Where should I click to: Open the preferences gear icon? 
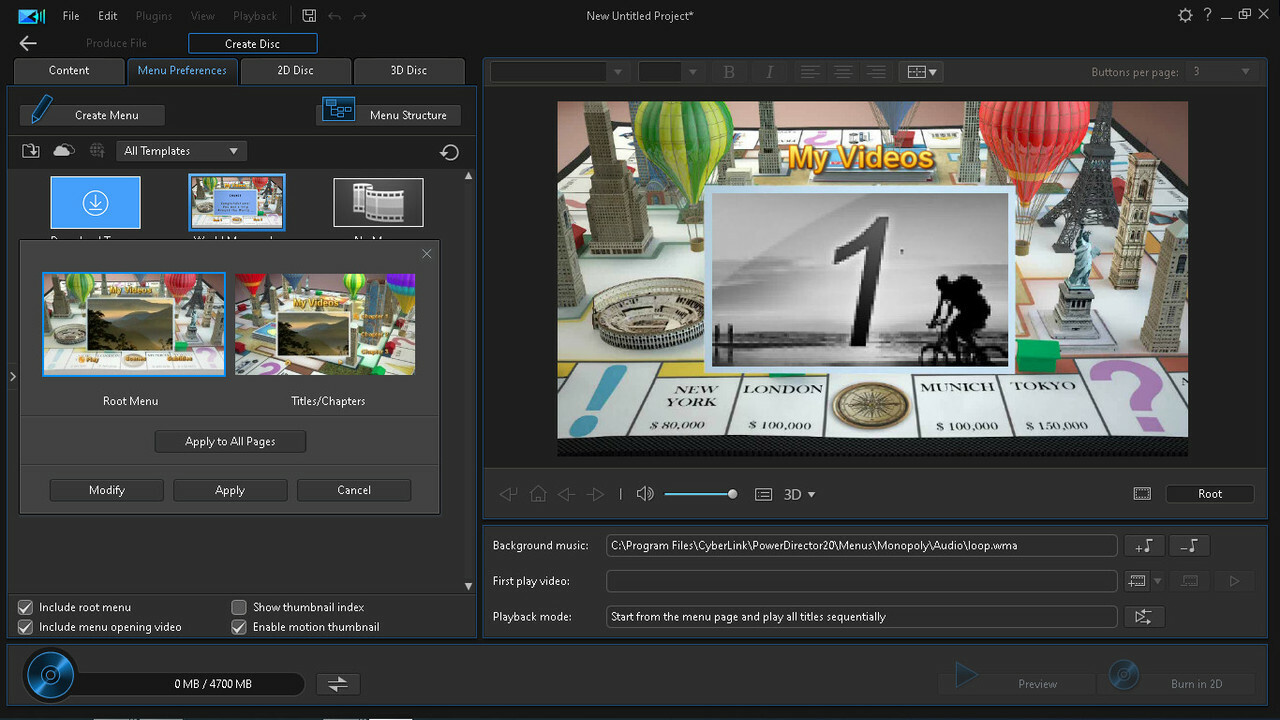1185,15
